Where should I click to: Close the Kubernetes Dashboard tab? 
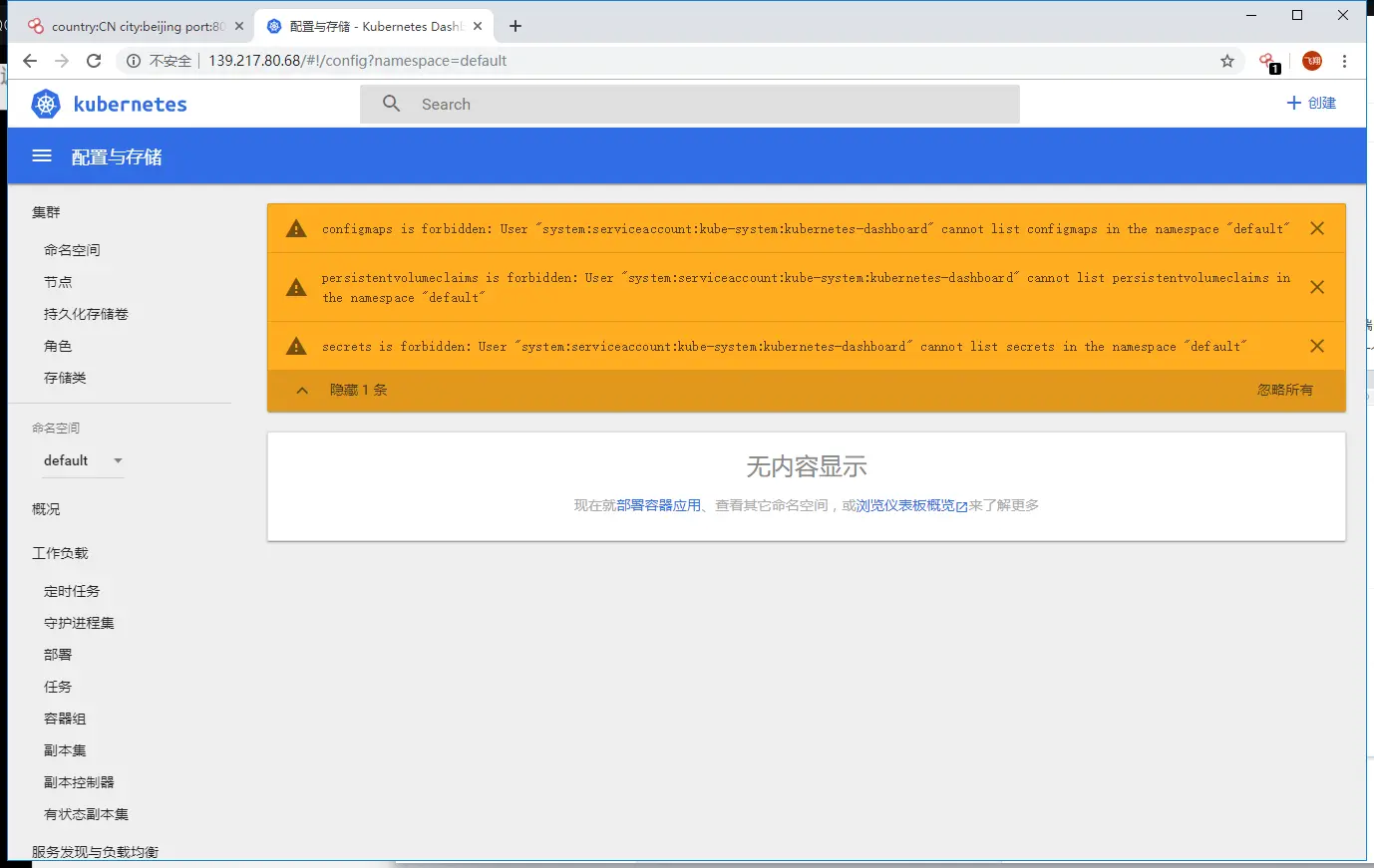(x=479, y=26)
